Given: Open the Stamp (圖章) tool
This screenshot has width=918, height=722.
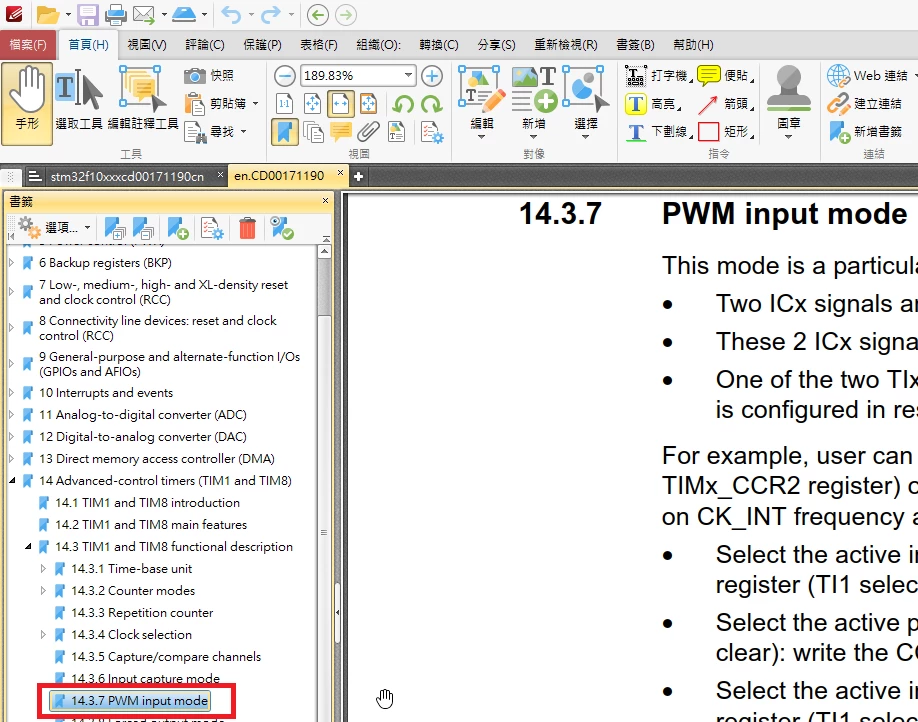Looking at the screenshot, I should [789, 102].
